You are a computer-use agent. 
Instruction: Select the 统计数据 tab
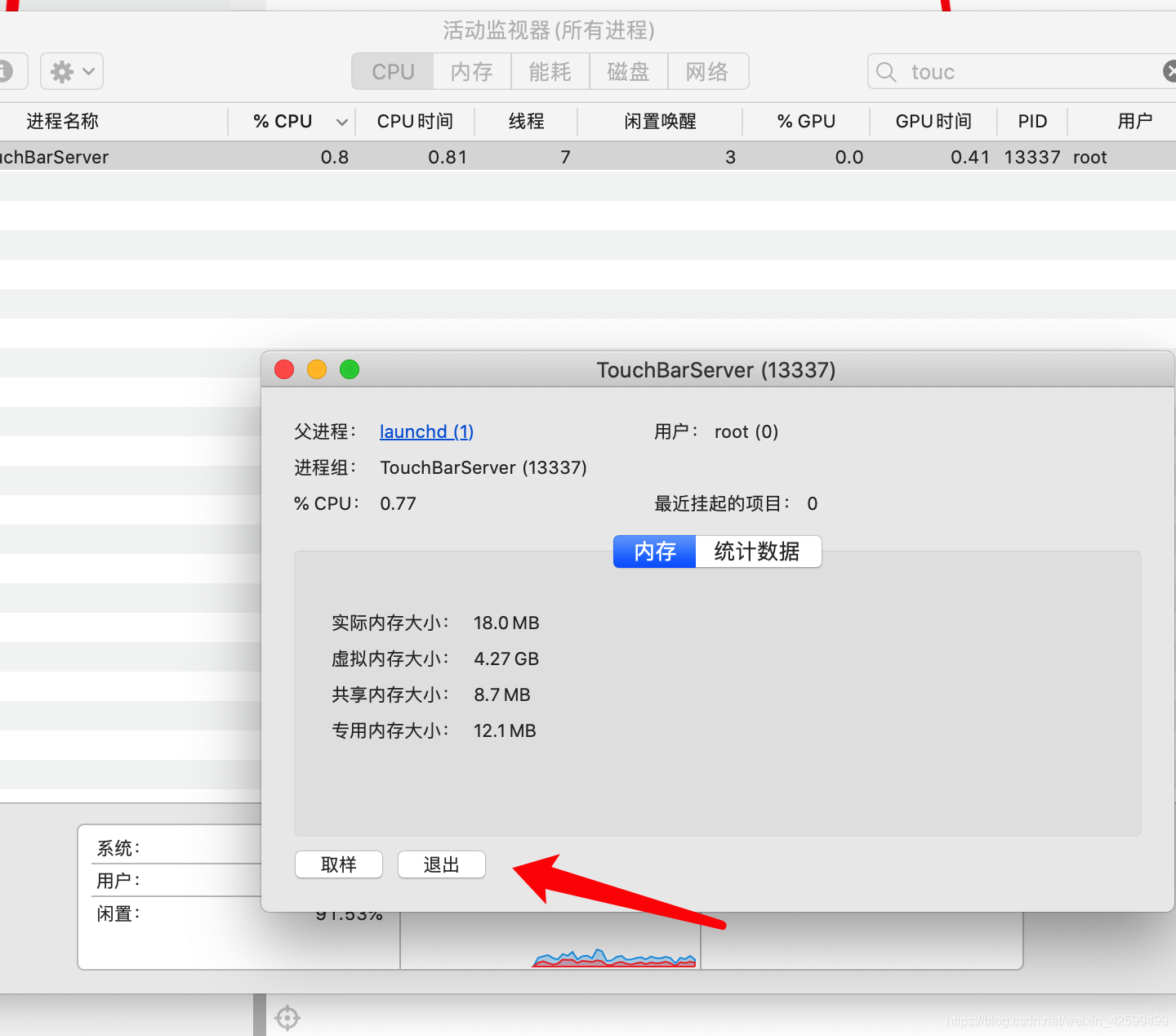(x=758, y=551)
